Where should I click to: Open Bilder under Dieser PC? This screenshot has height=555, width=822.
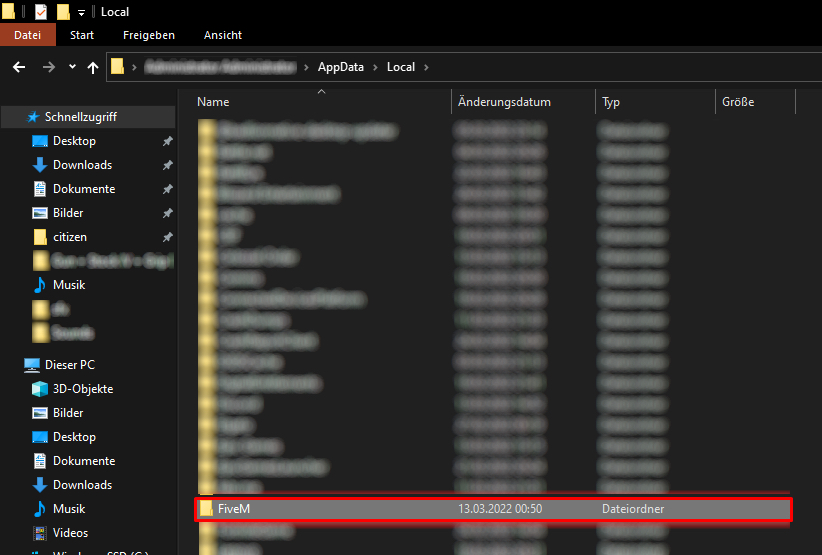click(68, 413)
